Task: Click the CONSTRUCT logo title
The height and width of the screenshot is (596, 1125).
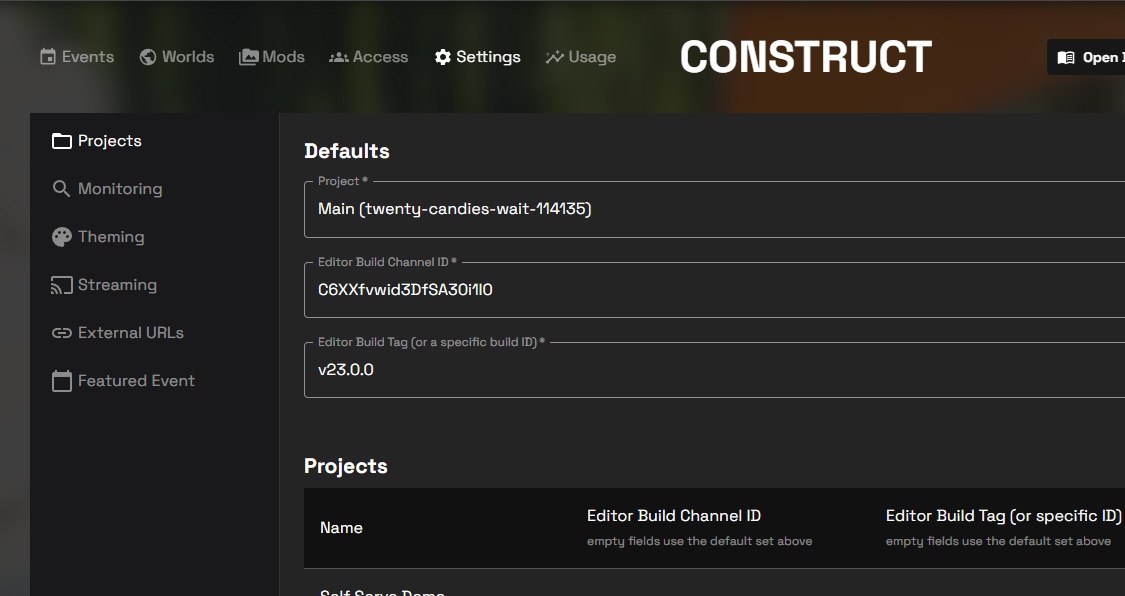Action: [x=806, y=57]
